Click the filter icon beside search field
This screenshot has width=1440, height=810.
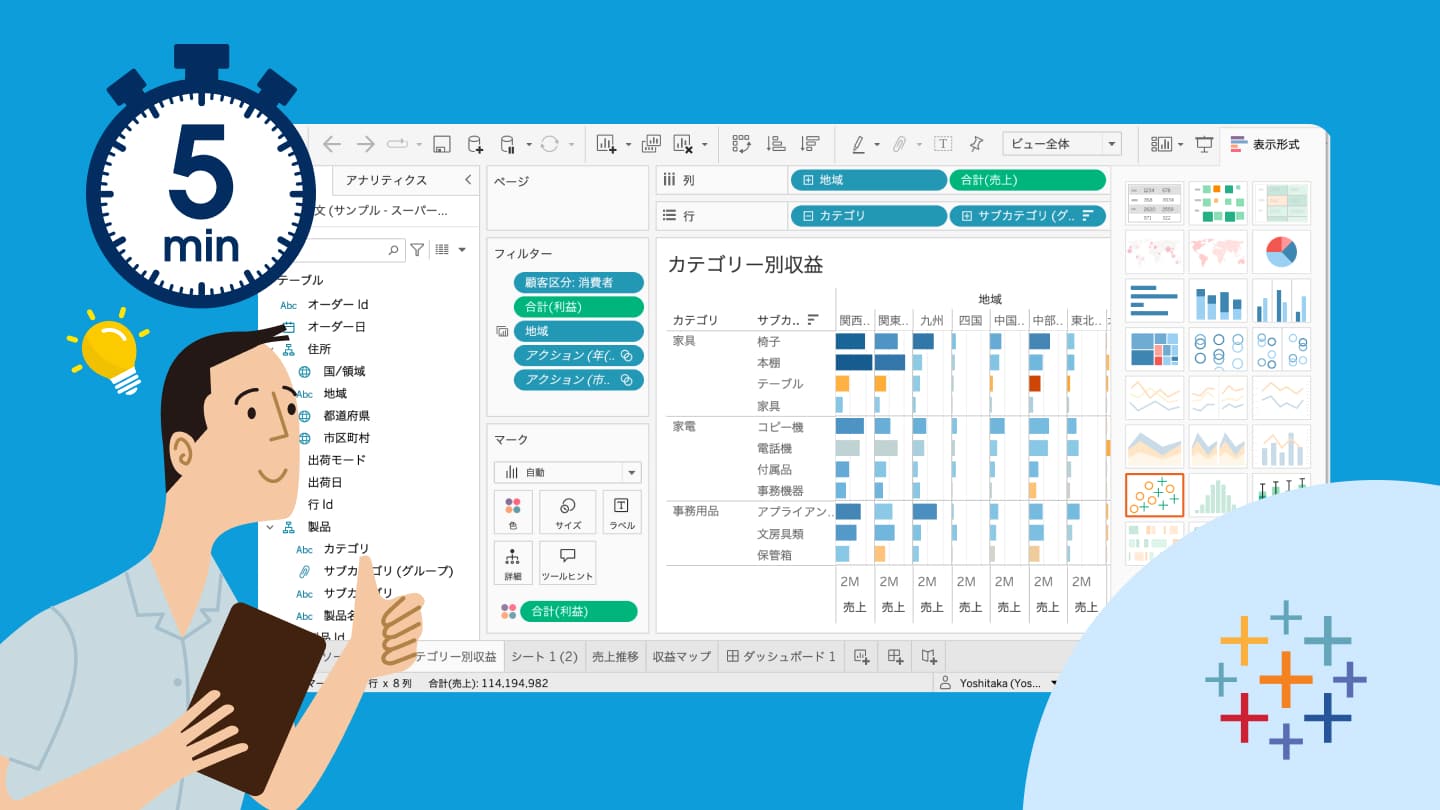(417, 250)
